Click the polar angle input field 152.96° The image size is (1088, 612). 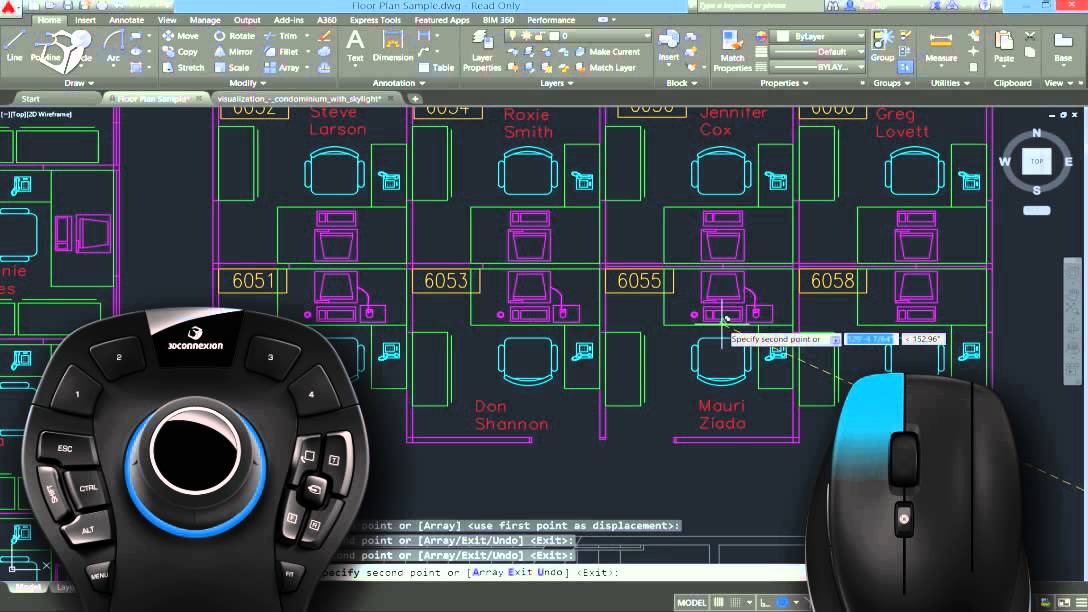click(x=924, y=339)
